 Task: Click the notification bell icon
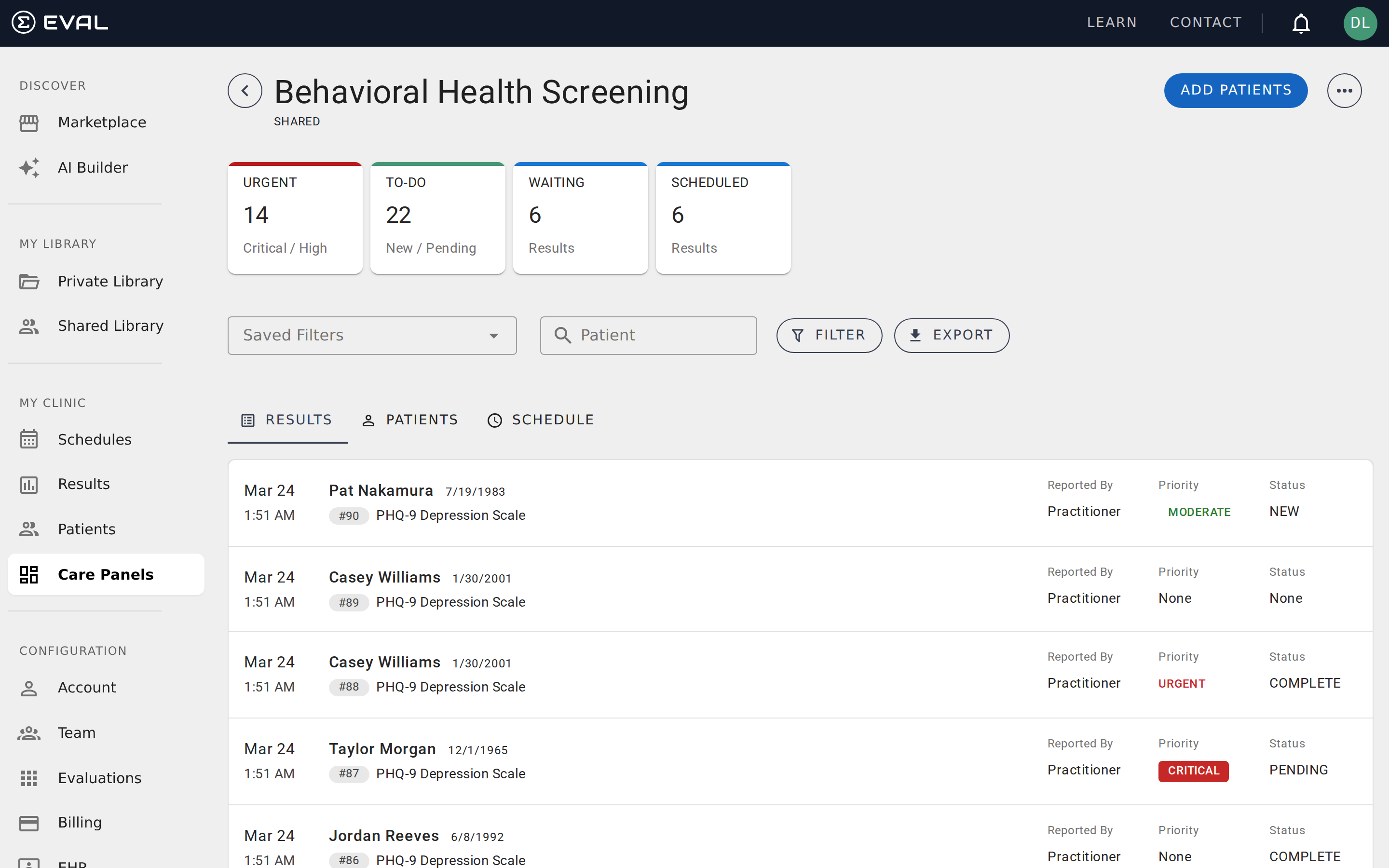tap(1300, 23)
